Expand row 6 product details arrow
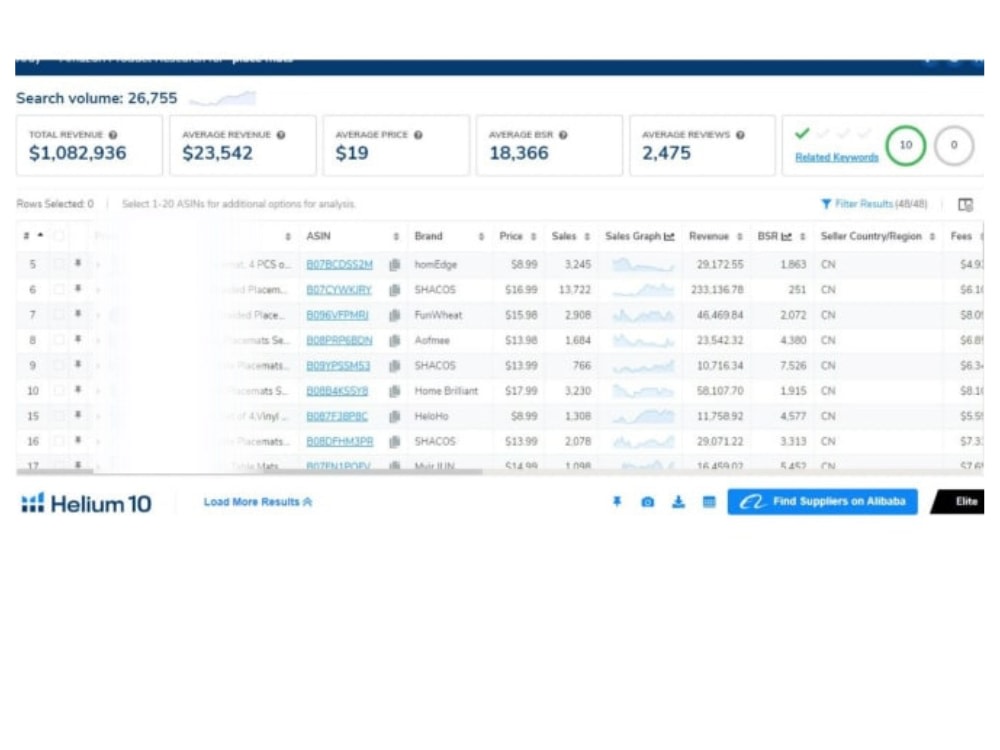 point(98,290)
